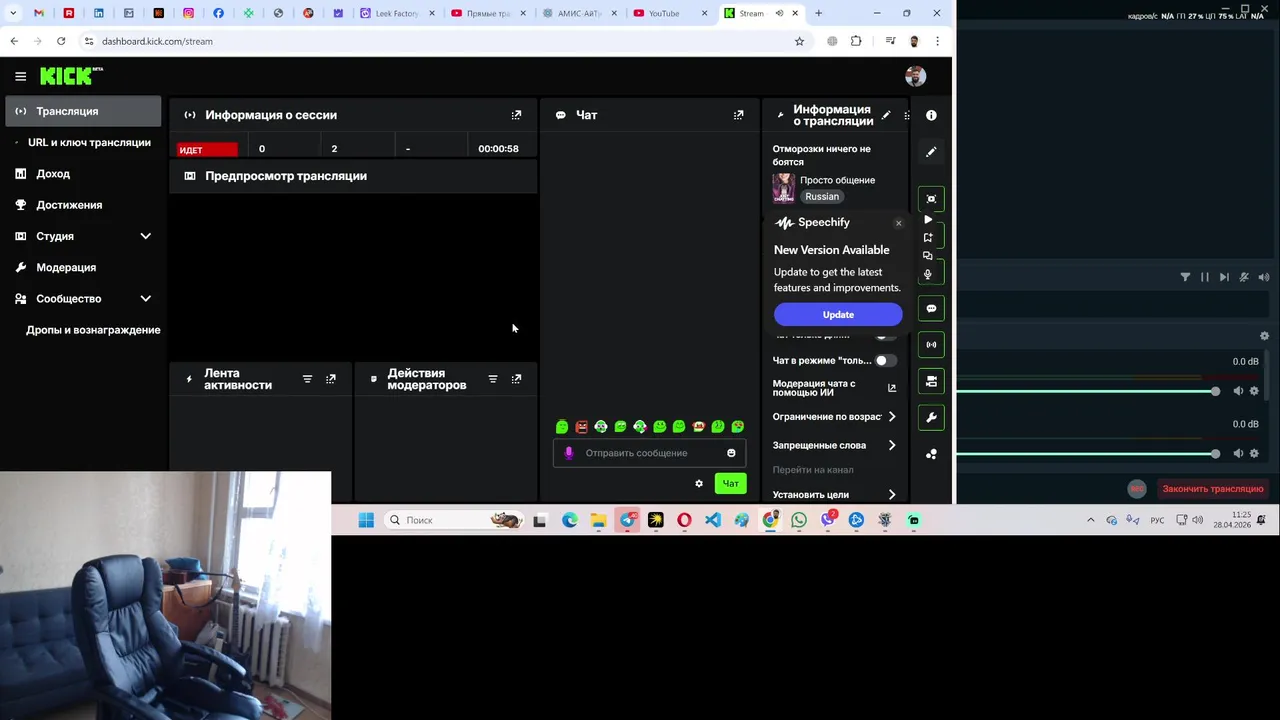This screenshot has height=720, width=1280.
Task: Pop out the Чат panel
Action: point(738,115)
